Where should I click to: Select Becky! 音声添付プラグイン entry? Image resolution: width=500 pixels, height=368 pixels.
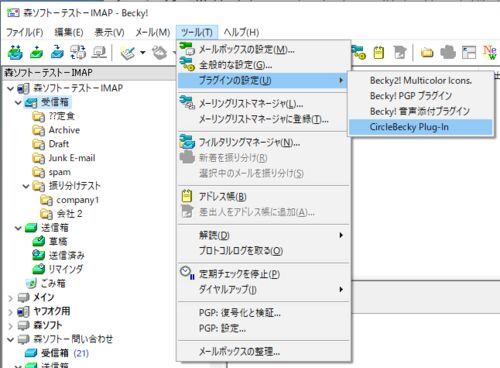click(x=421, y=111)
